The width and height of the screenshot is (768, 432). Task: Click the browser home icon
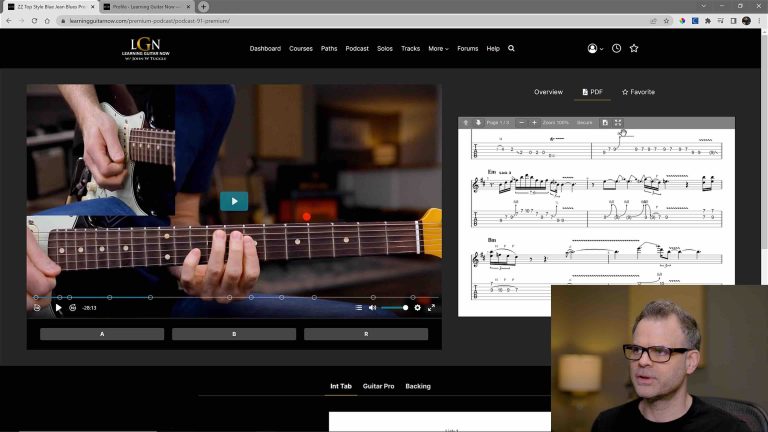(47, 21)
